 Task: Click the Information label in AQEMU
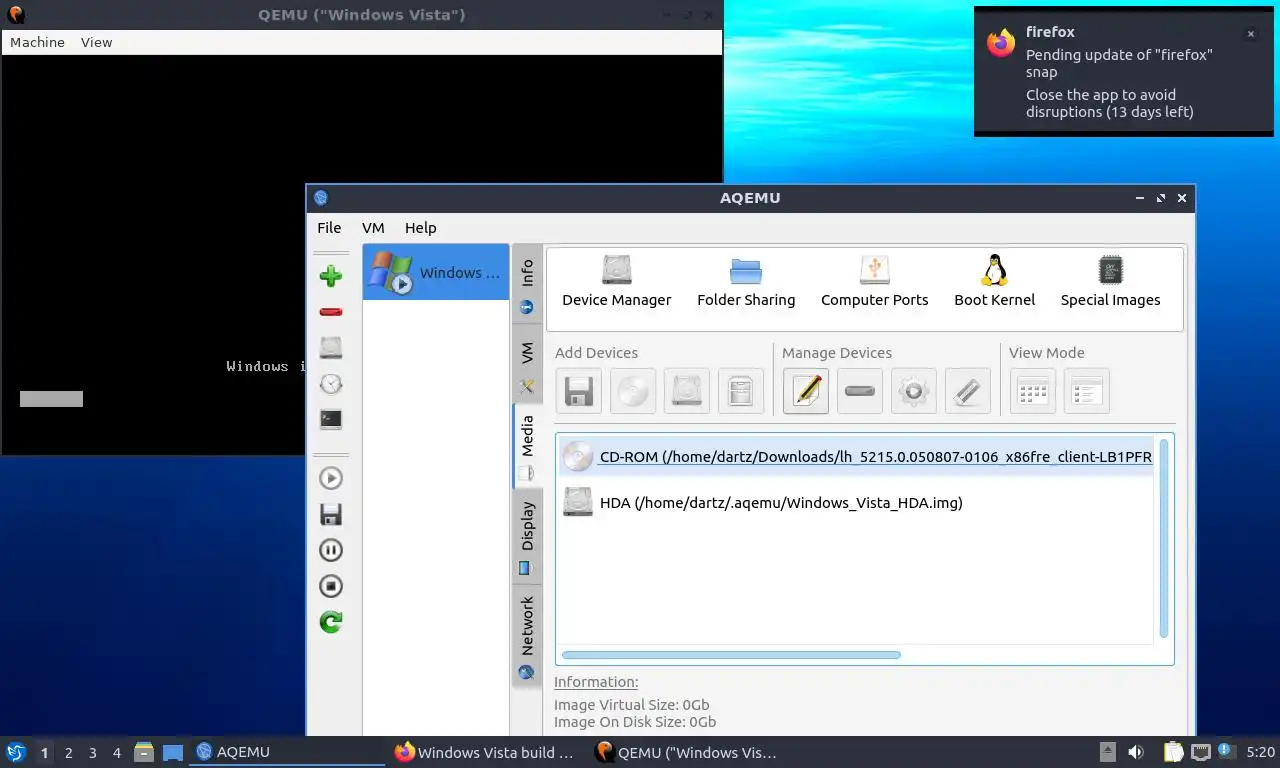[x=596, y=682]
